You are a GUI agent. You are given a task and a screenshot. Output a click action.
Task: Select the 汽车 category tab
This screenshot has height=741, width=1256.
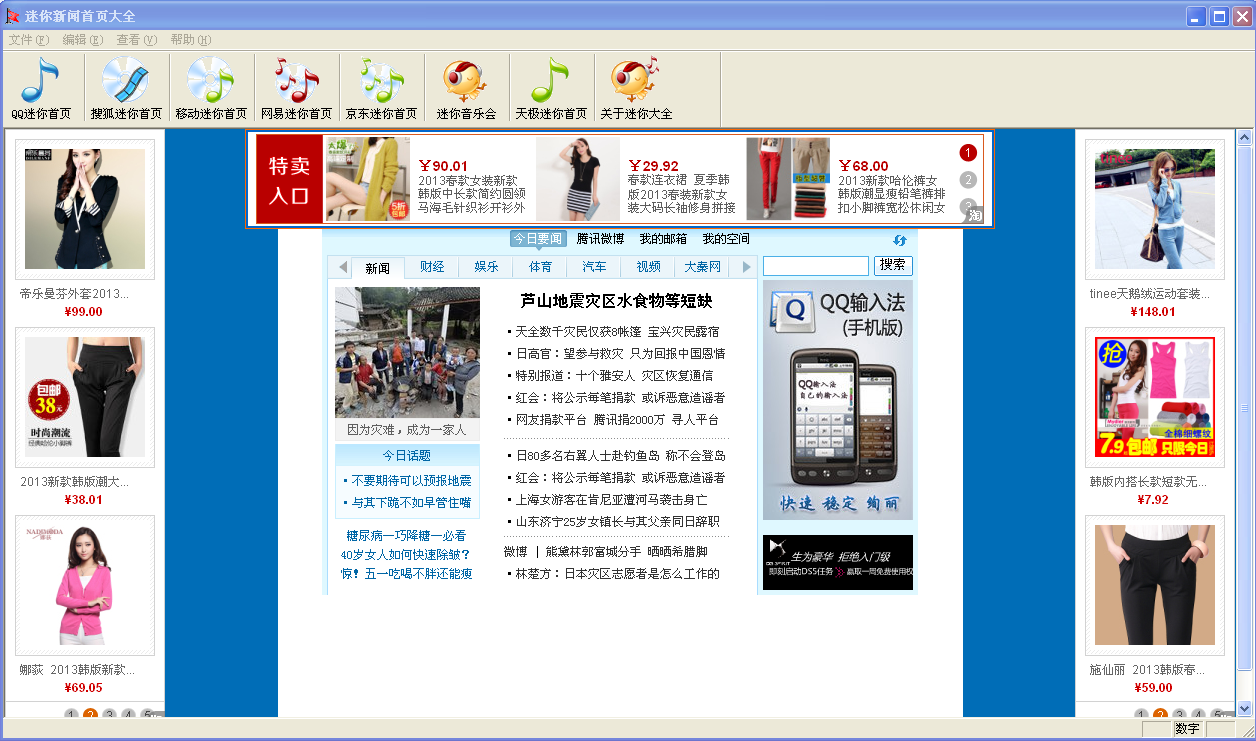[594, 267]
